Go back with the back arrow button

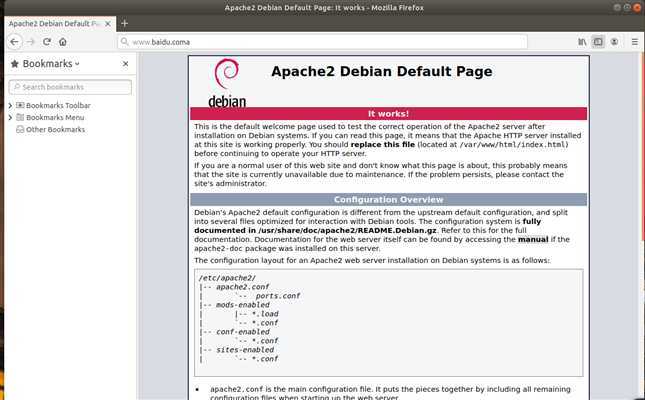click(x=14, y=42)
